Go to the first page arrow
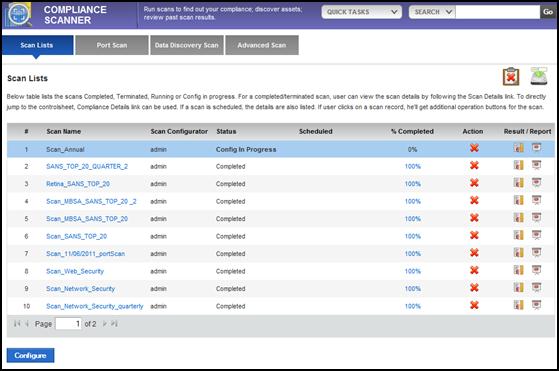This screenshot has width=559, height=371. tap(17, 324)
